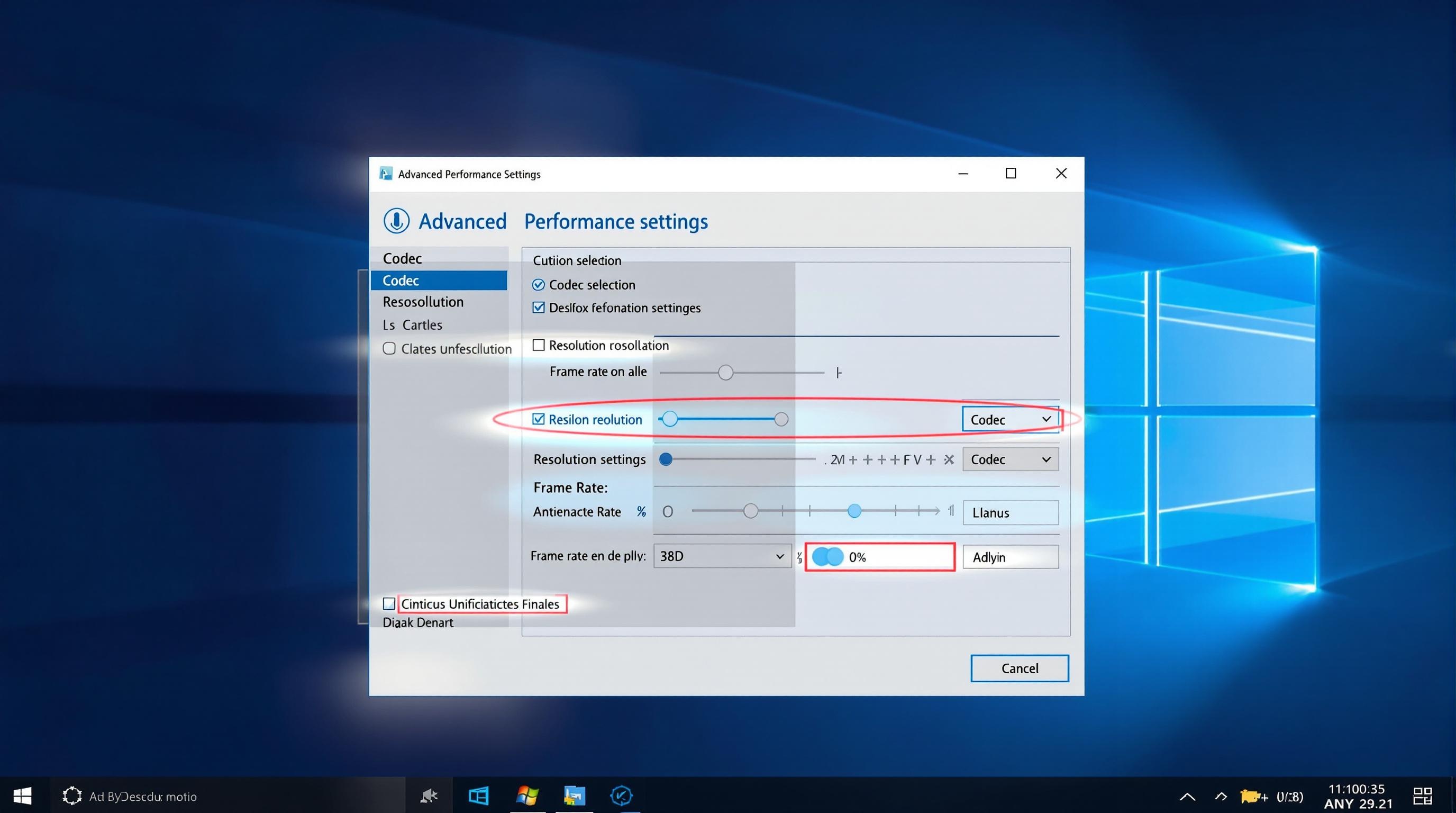Expand the 38D frame rate dropdown

pos(722,556)
